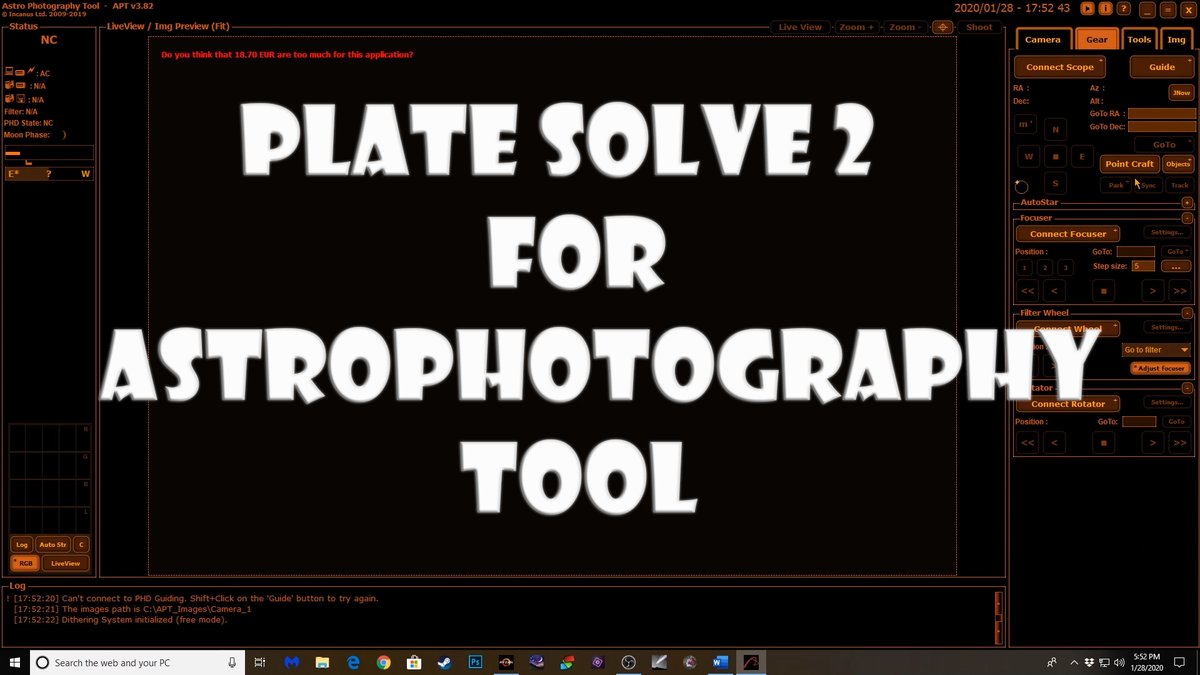Select focuser preset 1 button

point(1024,267)
